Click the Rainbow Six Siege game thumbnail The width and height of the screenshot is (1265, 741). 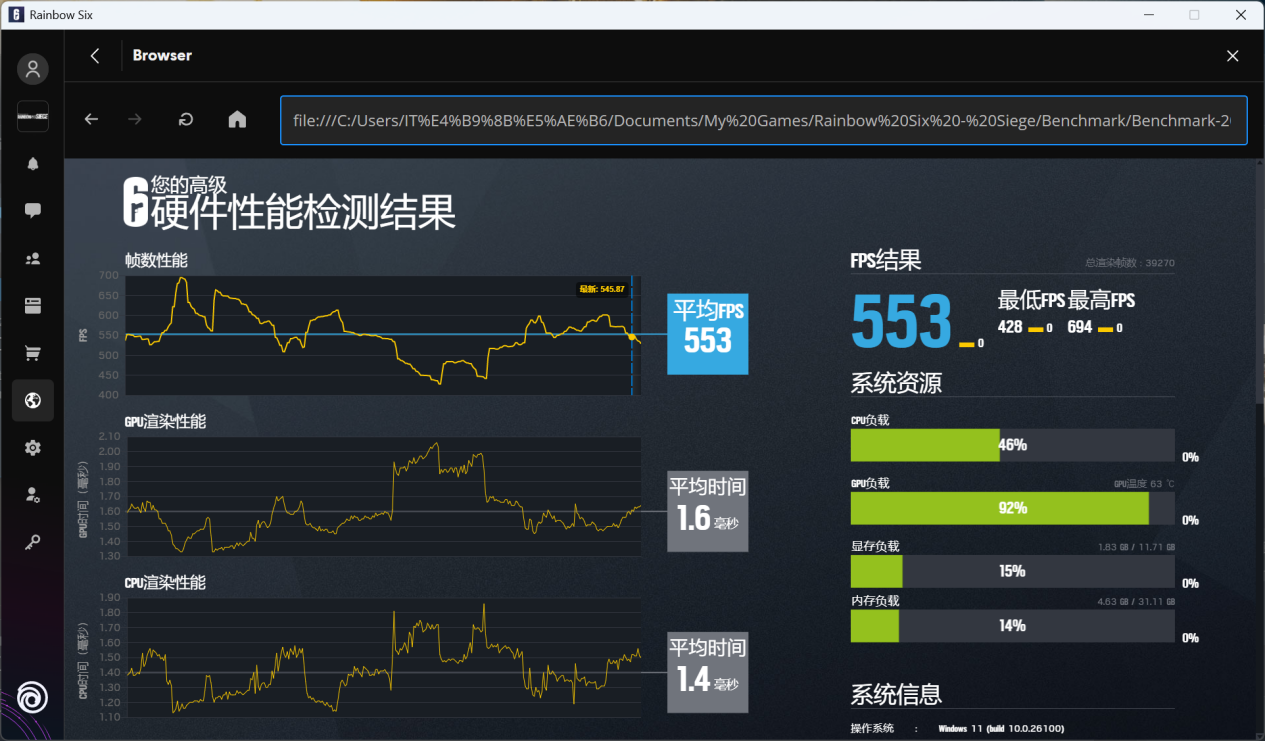click(32, 117)
